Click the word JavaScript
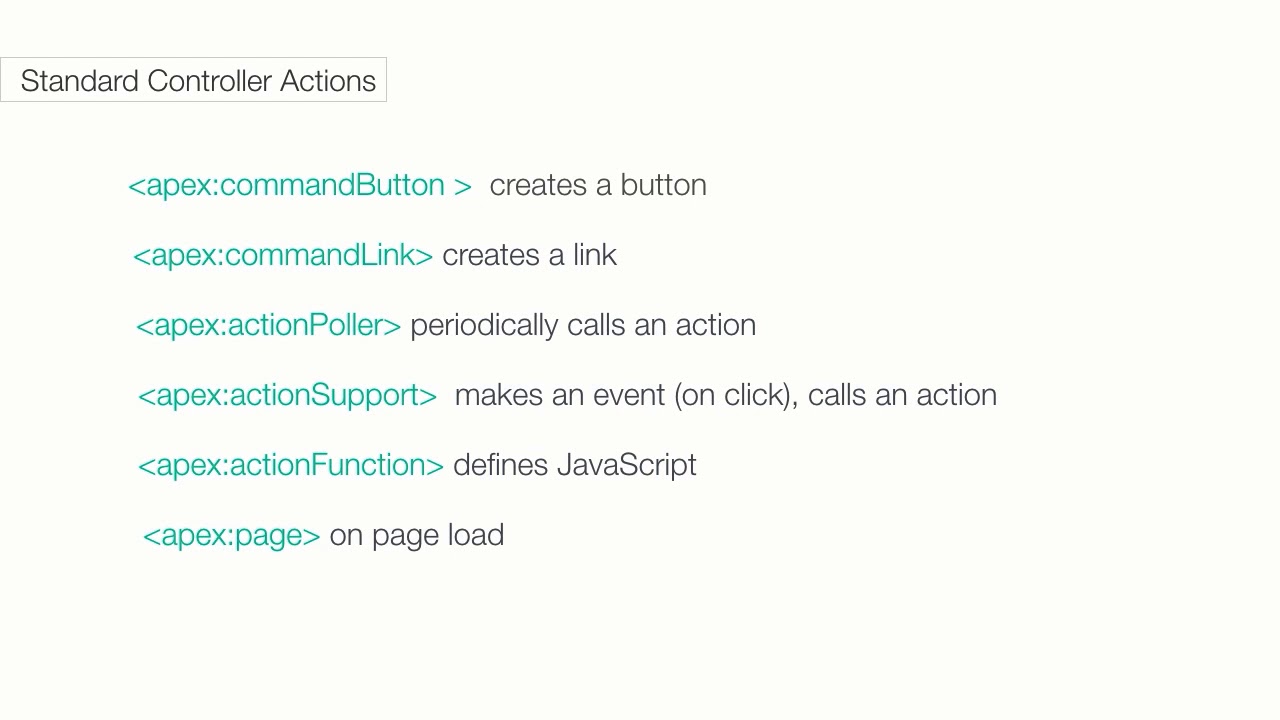This screenshot has width=1280, height=720. (x=627, y=466)
